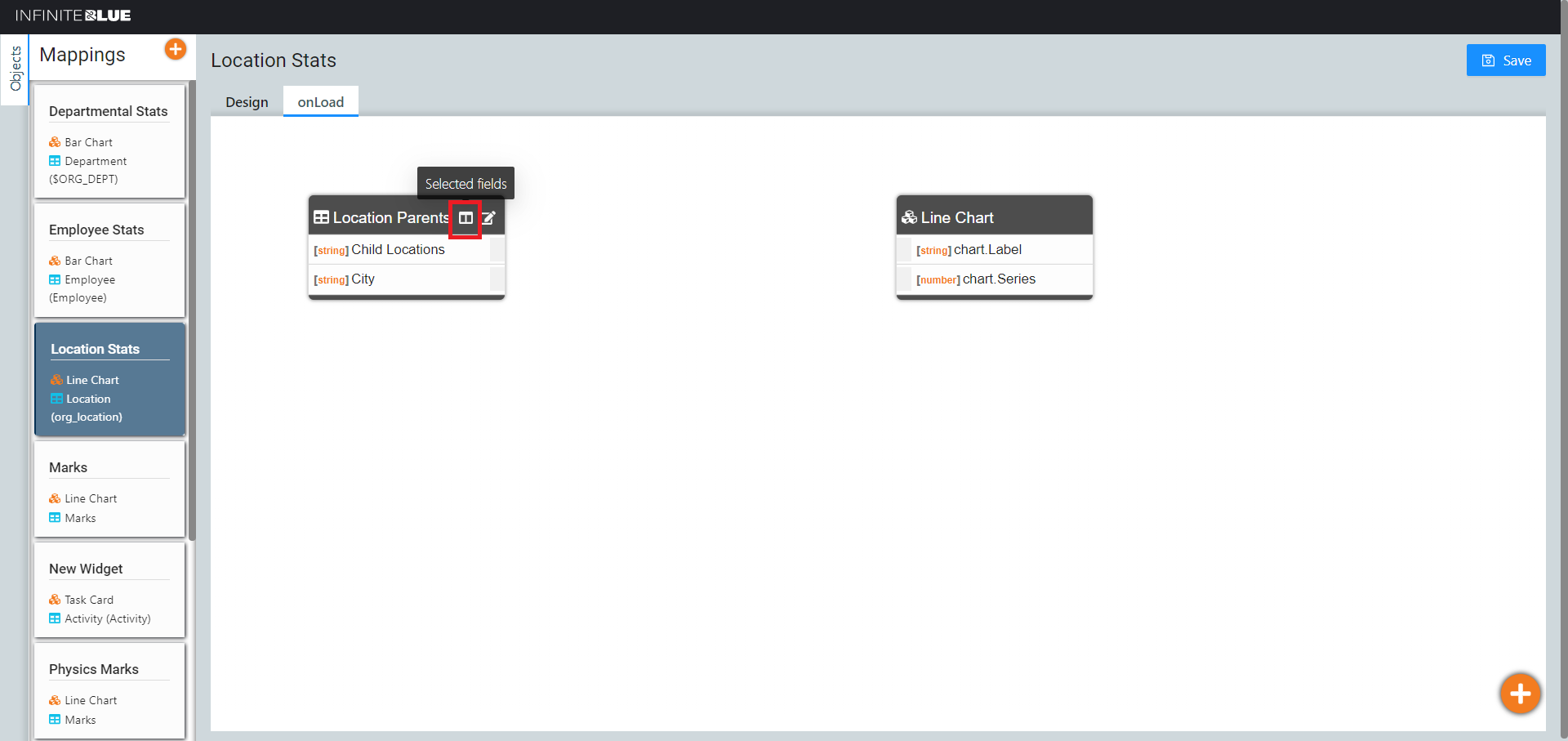Image resolution: width=1568 pixels, height=741 pixels.
Task: Open the Marks mapping card title
Action: coord(68,467)
